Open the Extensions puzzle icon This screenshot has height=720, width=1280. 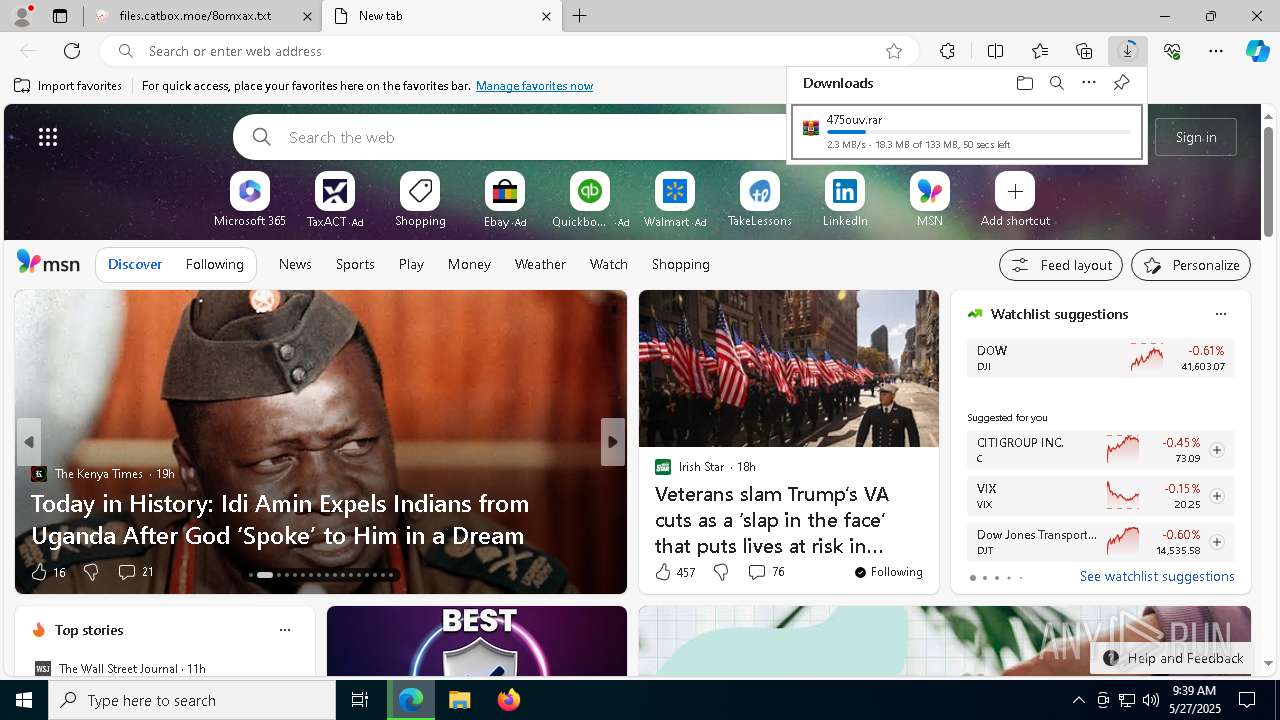(x=947, y=51)
